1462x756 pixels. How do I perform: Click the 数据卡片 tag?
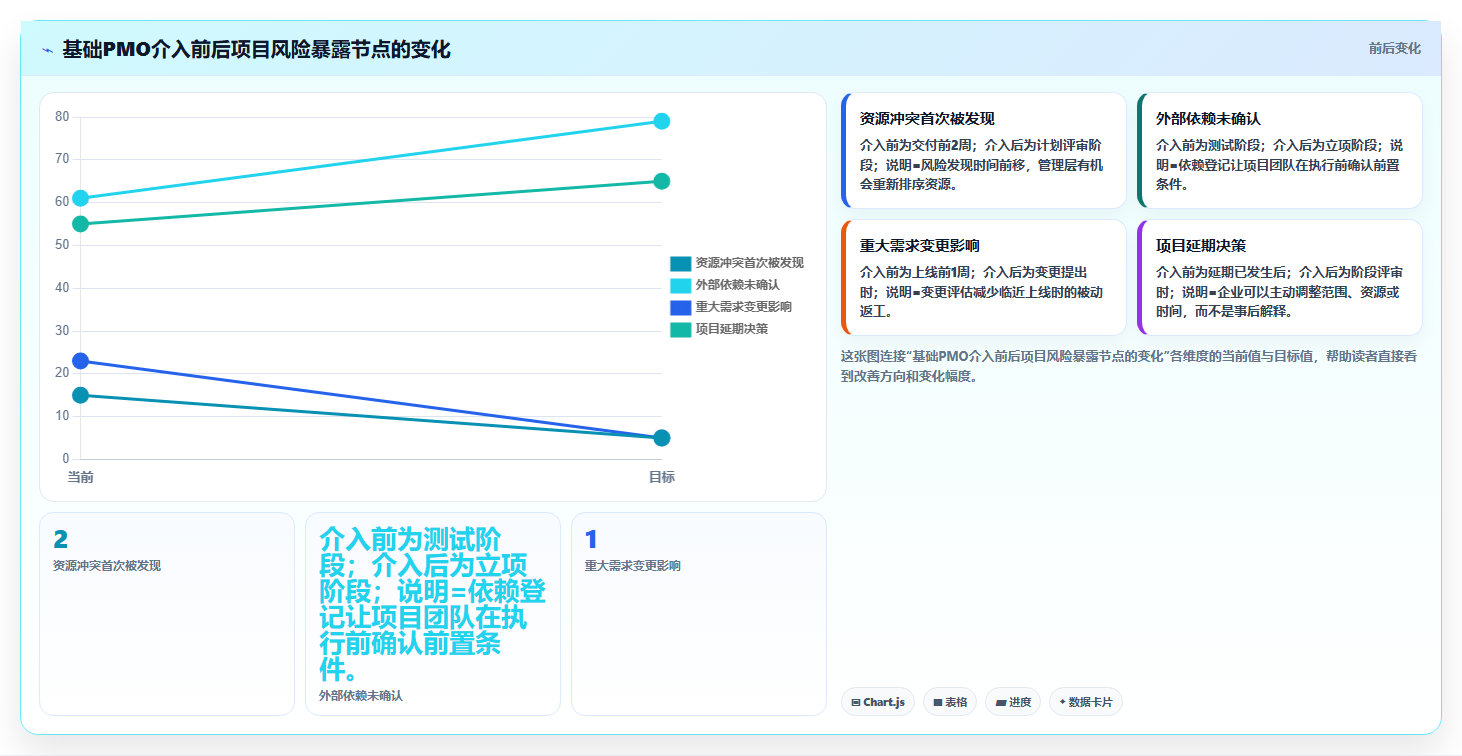(1086, 702)
